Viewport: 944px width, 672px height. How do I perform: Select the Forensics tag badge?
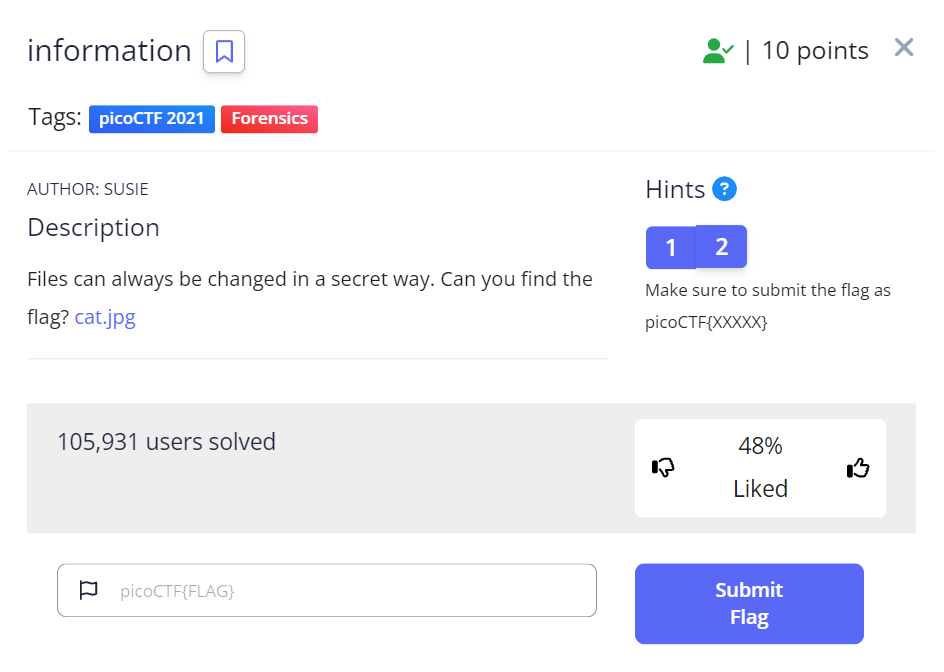coord(269,118)
